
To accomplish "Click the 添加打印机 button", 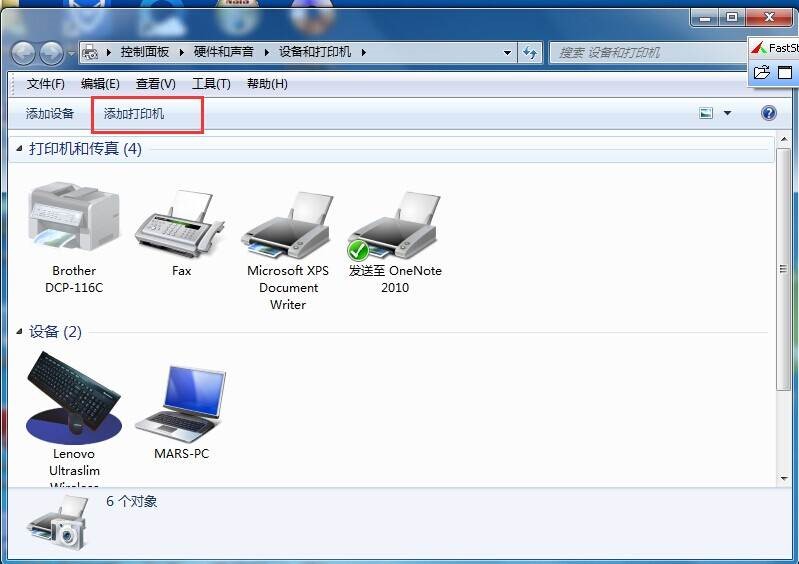I will 134,114.
